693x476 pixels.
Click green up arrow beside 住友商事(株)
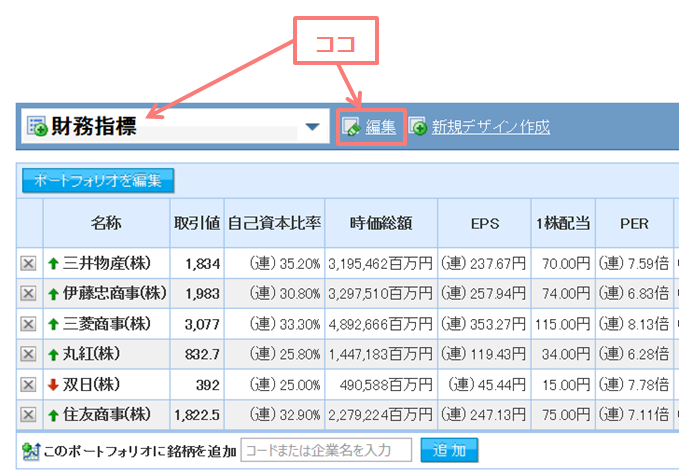[53, 415]
